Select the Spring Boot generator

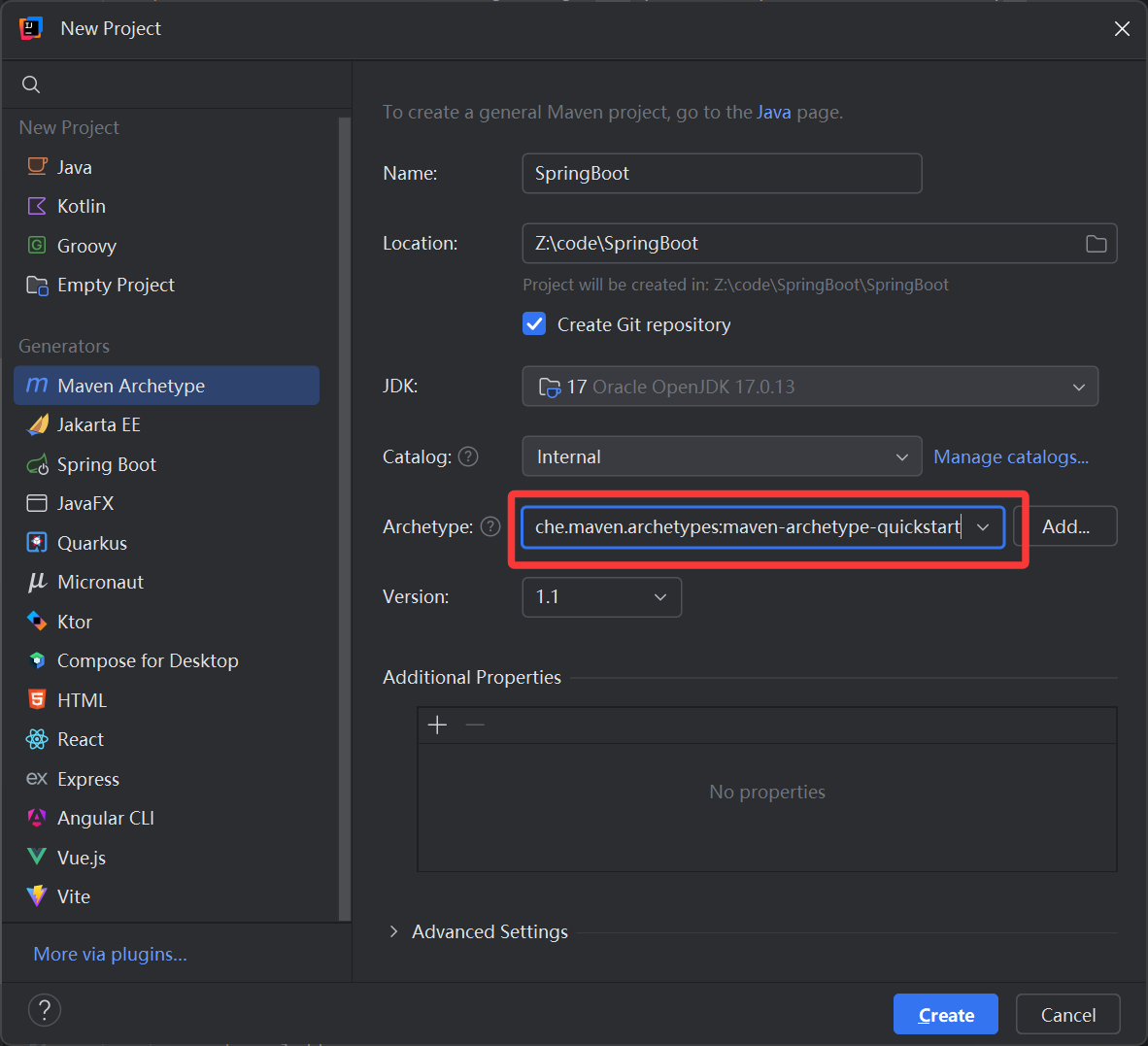pyautogui.click(x=106, y=464)
